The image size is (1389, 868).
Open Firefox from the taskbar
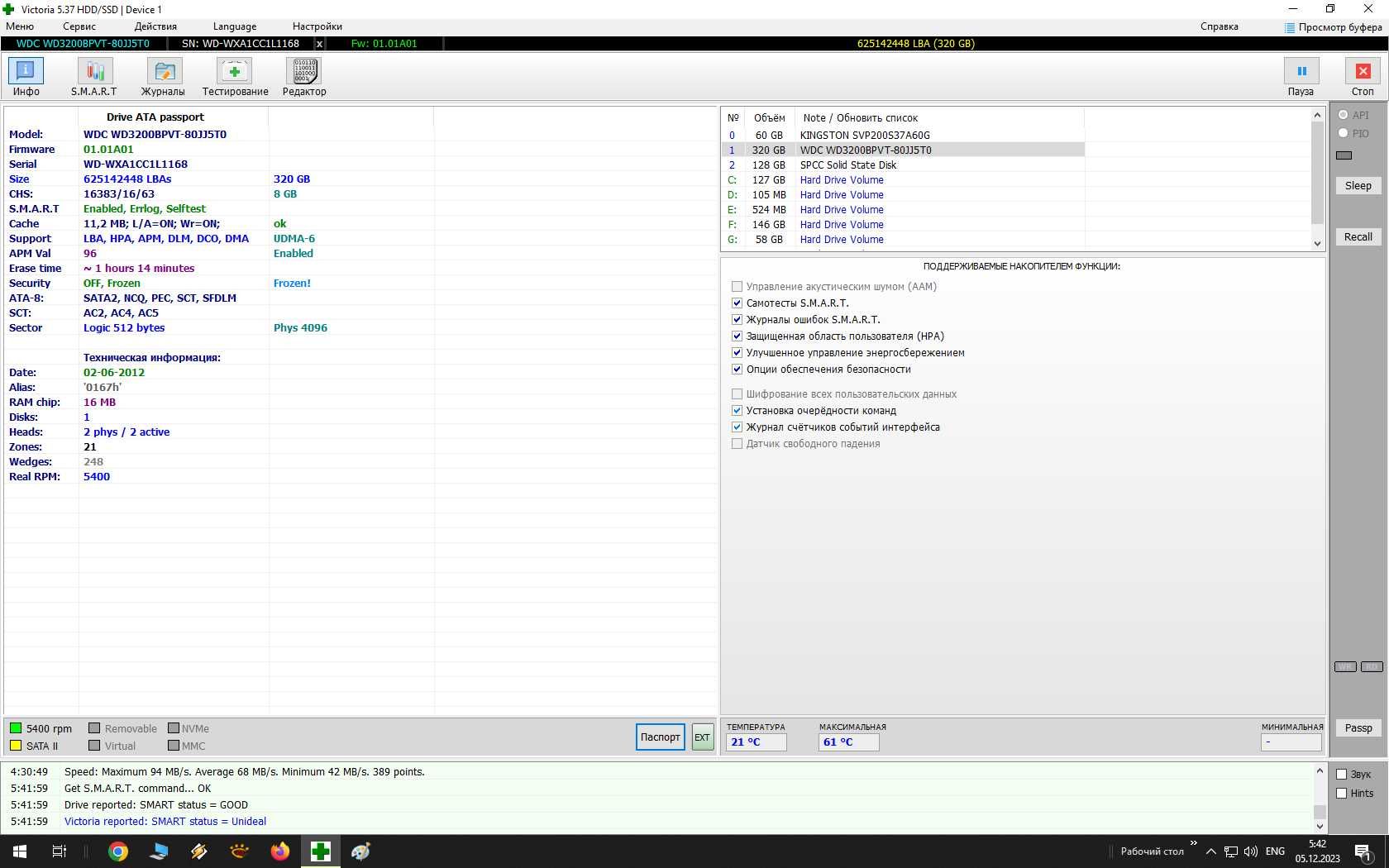click(x=280, y=851)
